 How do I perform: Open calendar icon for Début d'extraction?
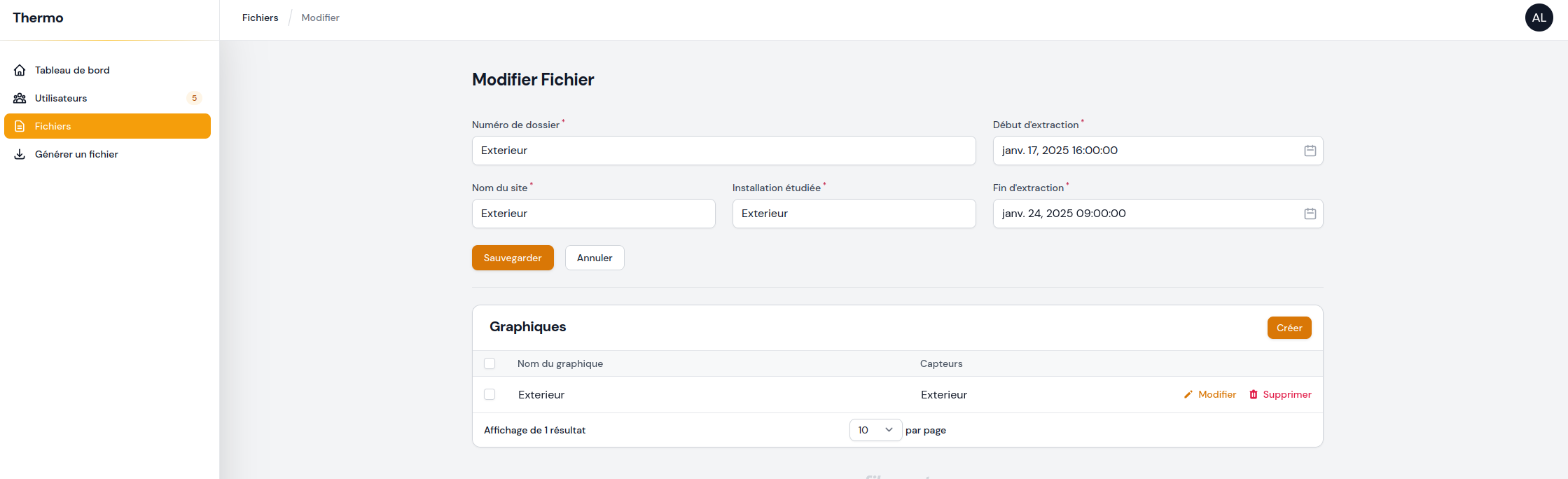(x=1310, y=151)
